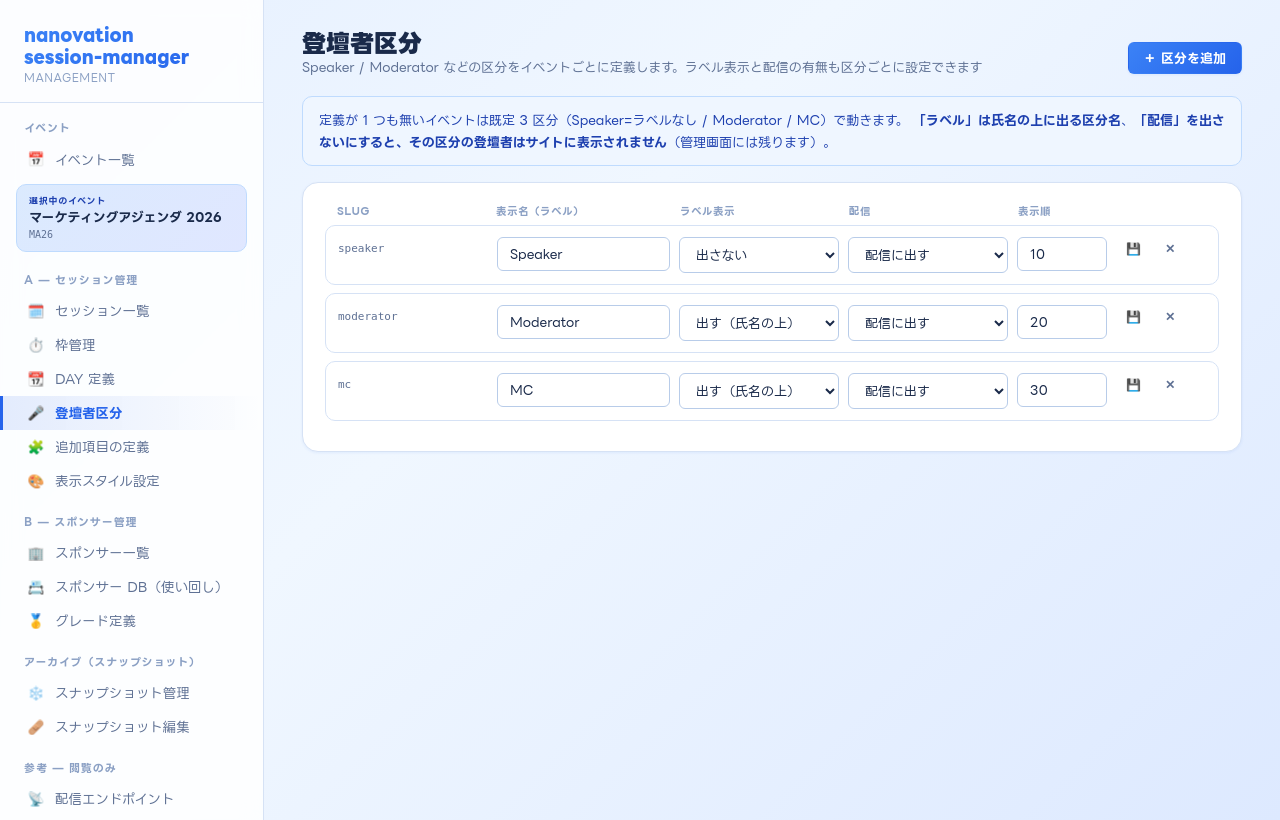The height and width of the screenshot is (820, 1280).
Task: Select the マーケティングアジェンダ 2026 event card
Action: (x=131, y=218)
